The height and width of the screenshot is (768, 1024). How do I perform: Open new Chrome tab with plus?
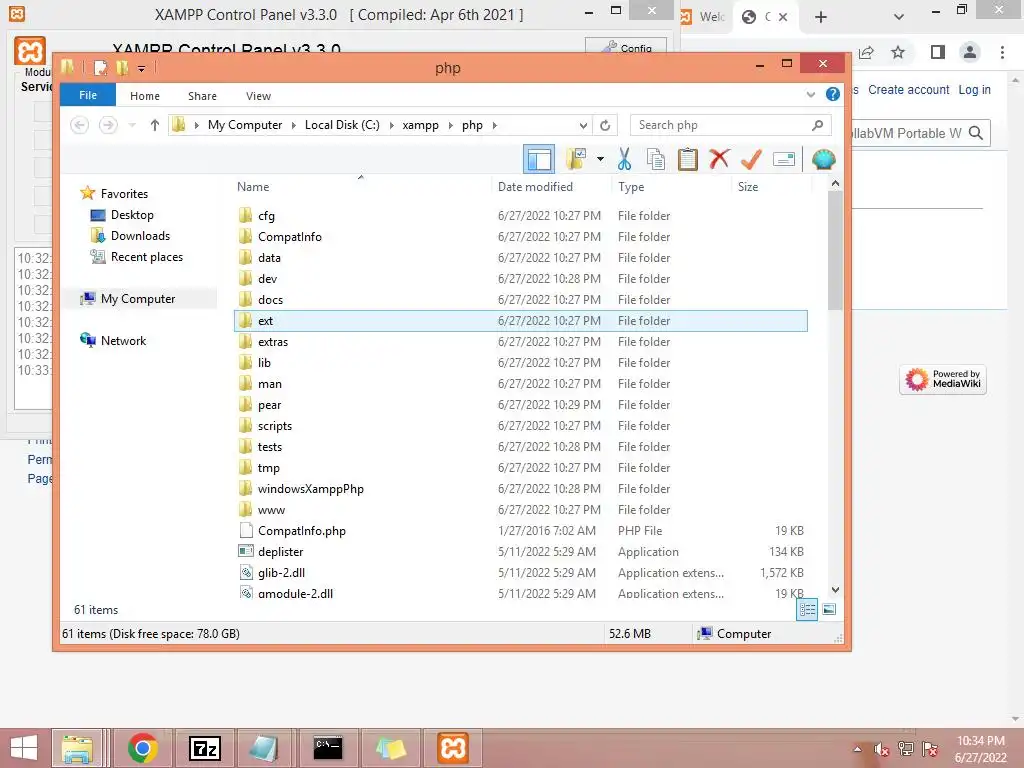821,17
